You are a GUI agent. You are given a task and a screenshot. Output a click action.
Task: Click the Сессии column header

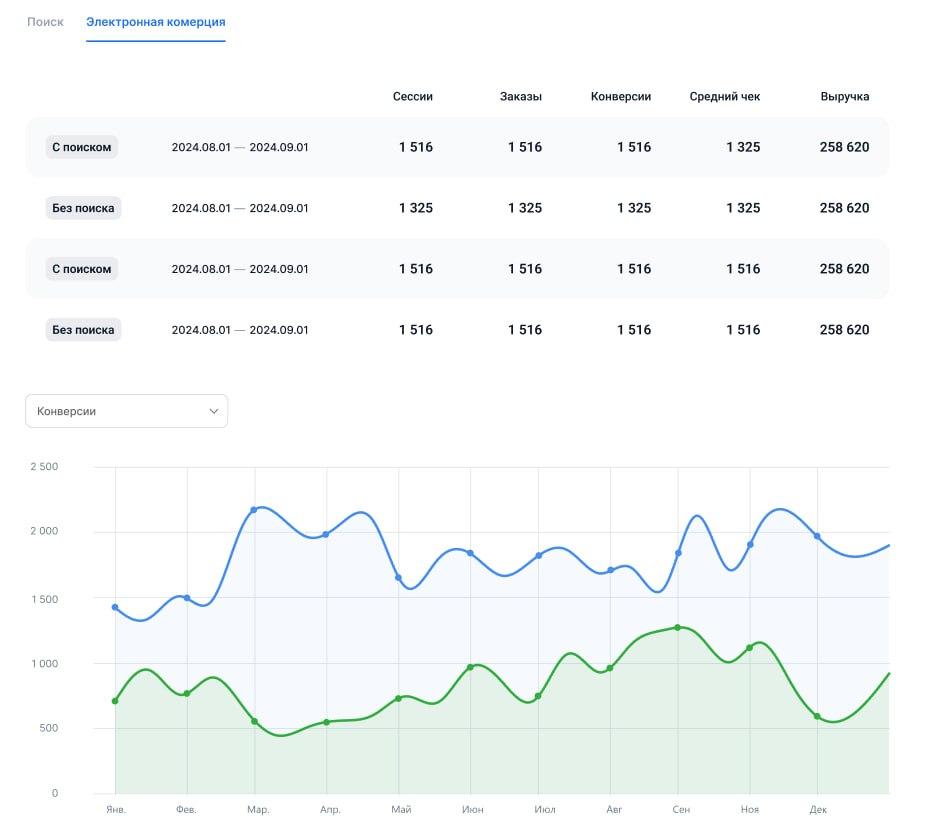point(413,96)
